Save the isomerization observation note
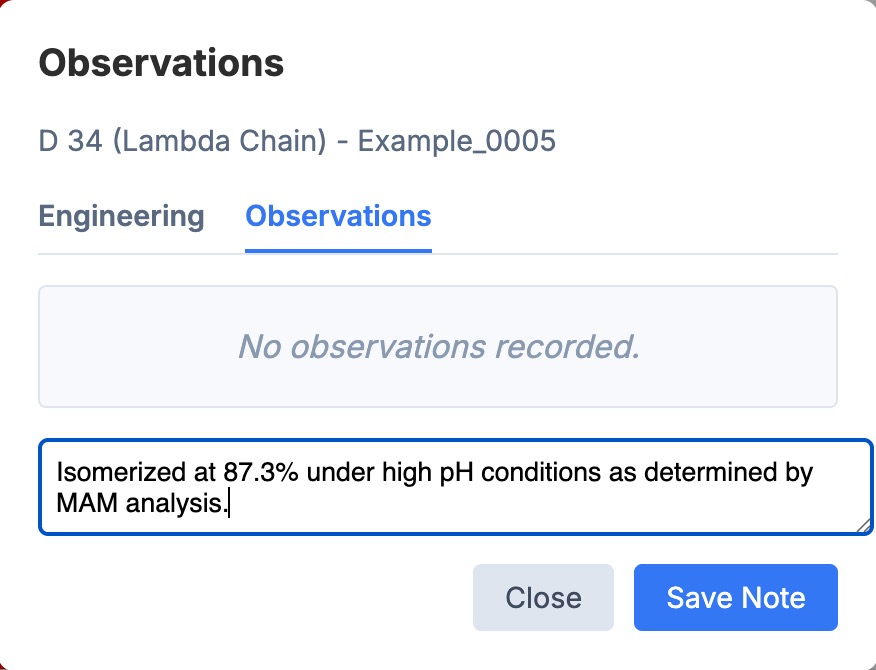Image resolution: width=876 pixels, height=670 pixels. click(735, 597)
